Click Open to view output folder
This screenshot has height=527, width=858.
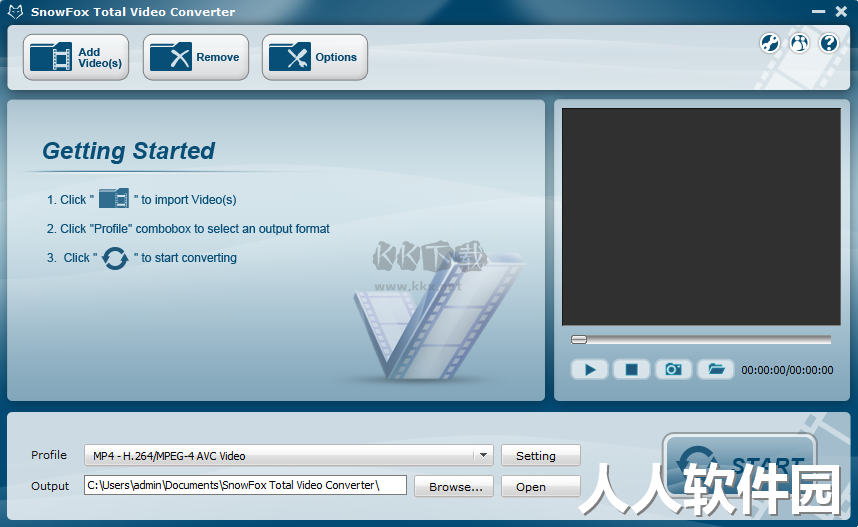pyautogui.click(x=541, y=487)
